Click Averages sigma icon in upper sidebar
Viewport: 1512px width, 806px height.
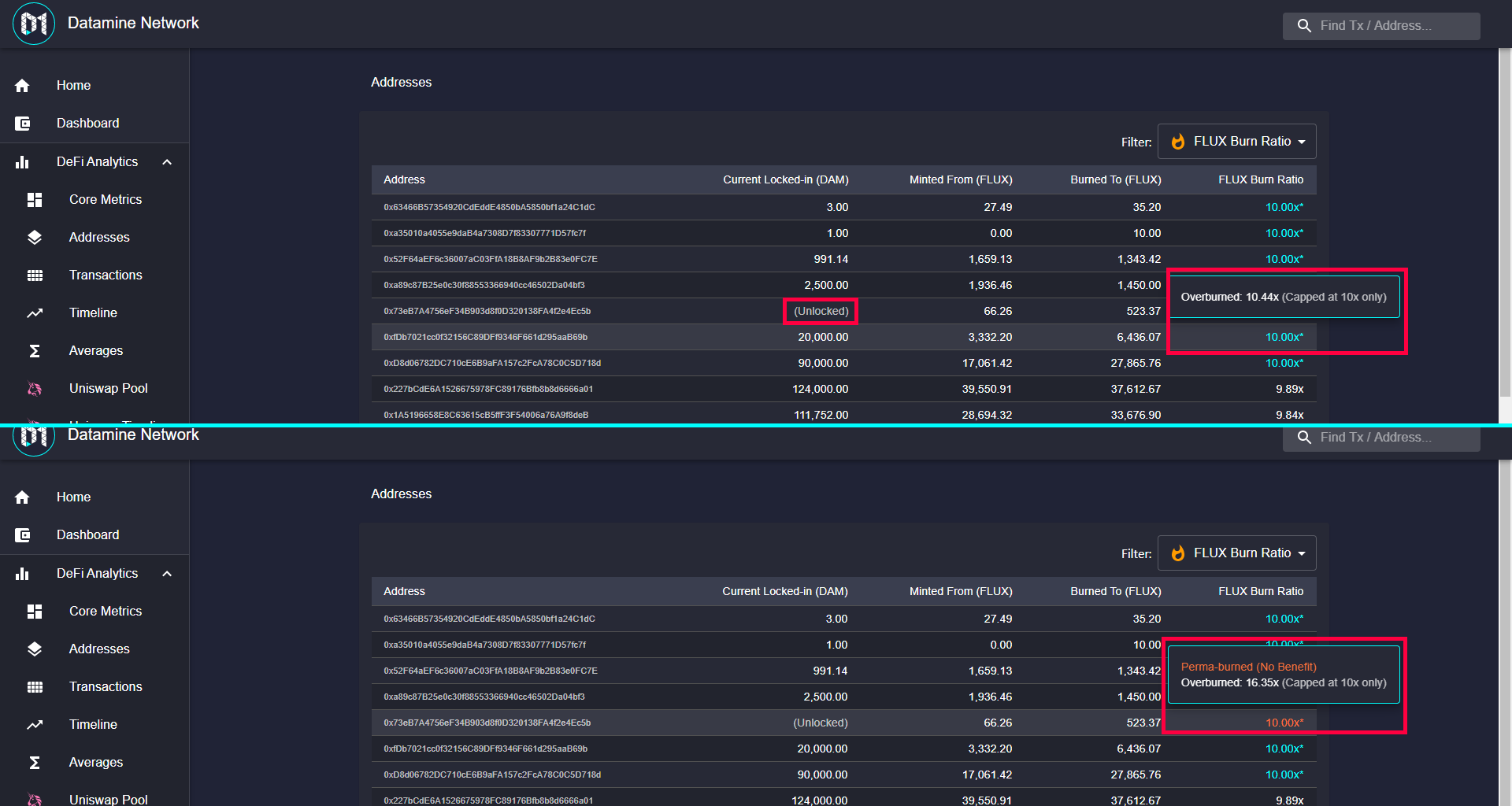(x=35, y=351)
